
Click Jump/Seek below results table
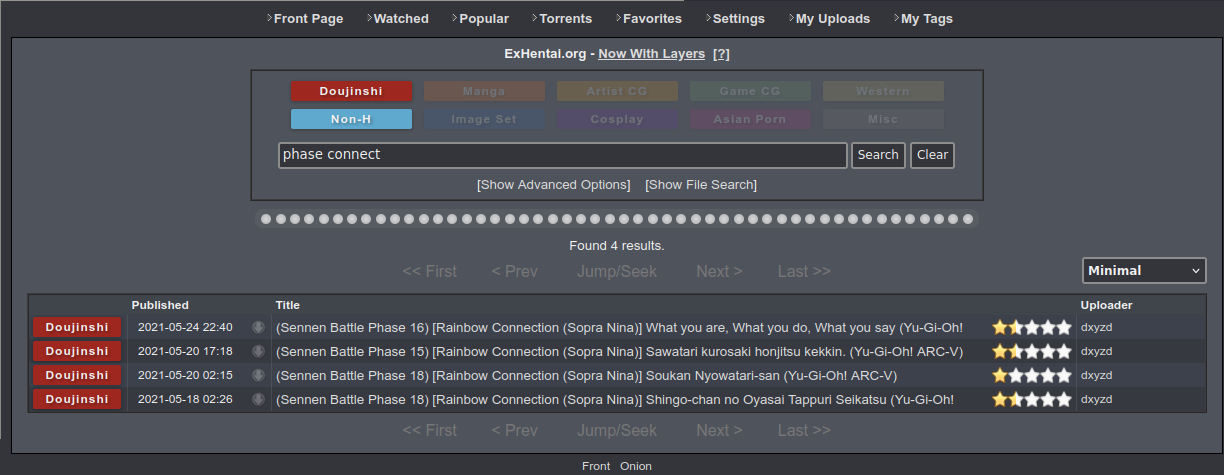[x=617, y=430]
